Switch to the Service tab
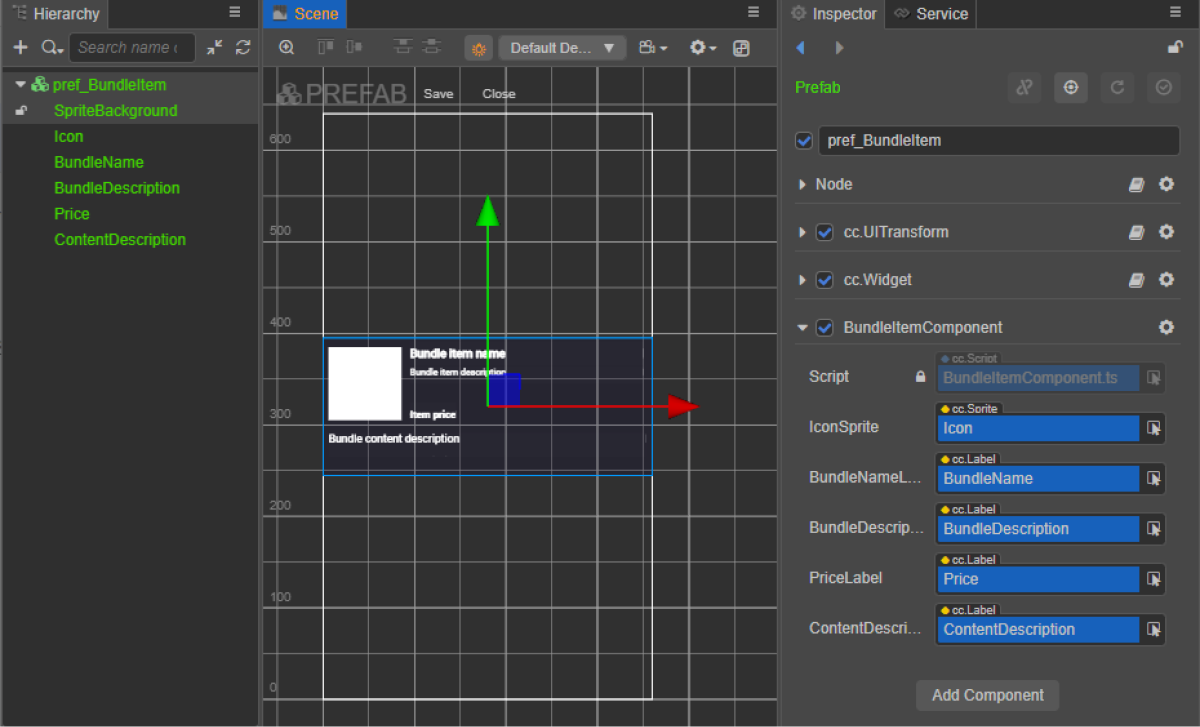1200x727 pixels. pyautogui.click(x=931, y=14)
